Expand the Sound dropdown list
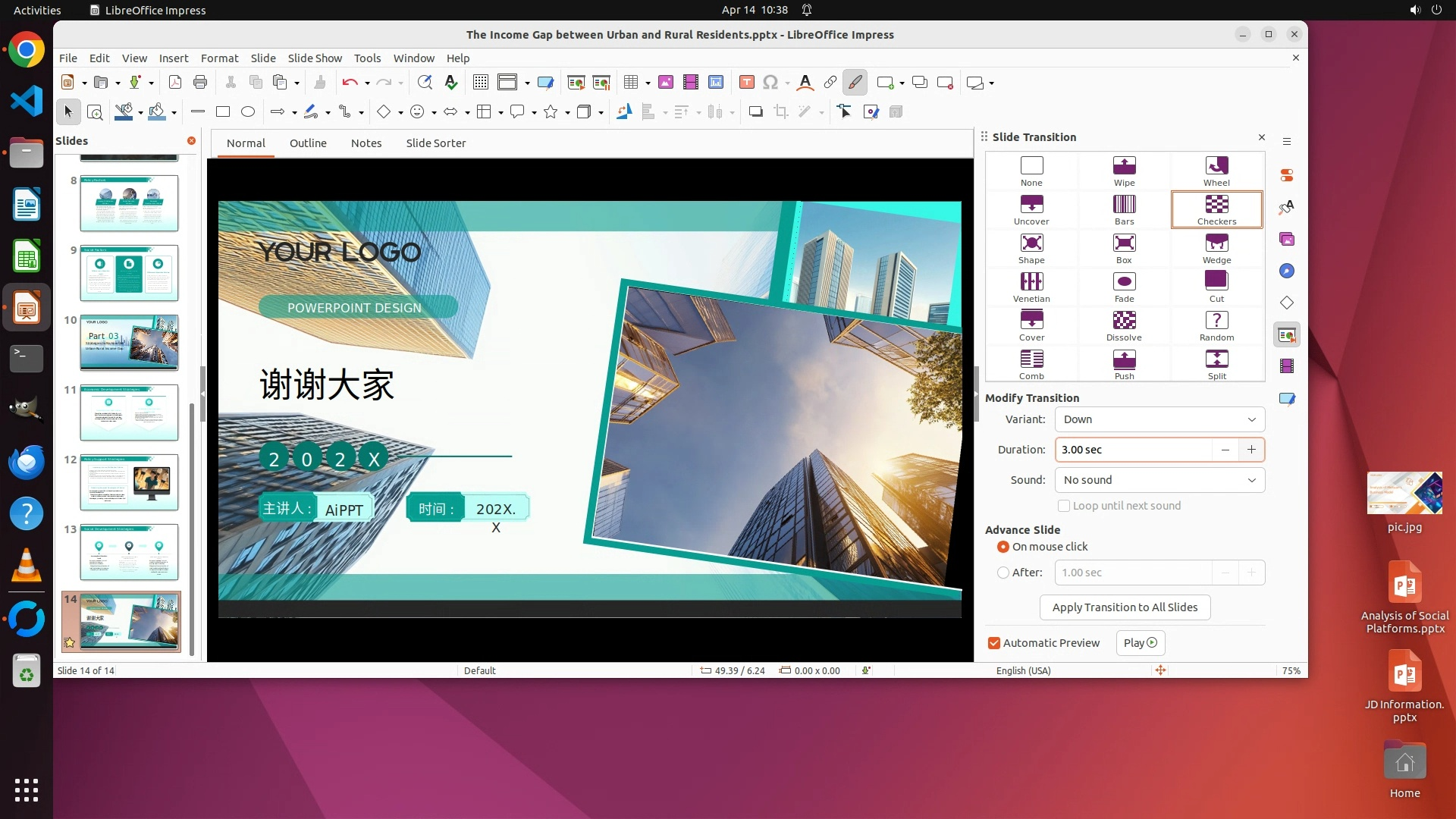 pyautogui.click(x=1159, y=480)
